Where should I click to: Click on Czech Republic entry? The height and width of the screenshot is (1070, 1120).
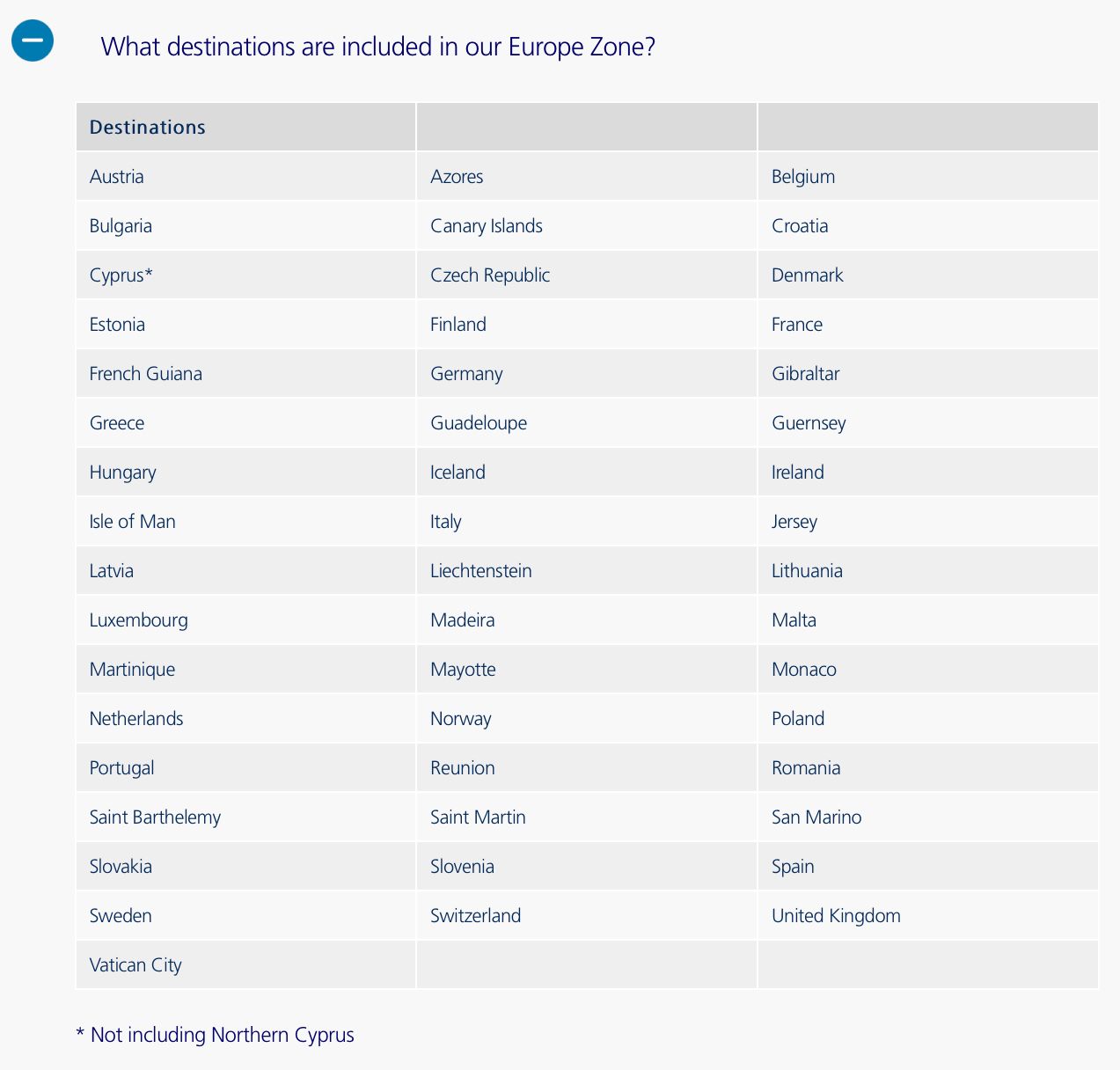pos(490,275)
